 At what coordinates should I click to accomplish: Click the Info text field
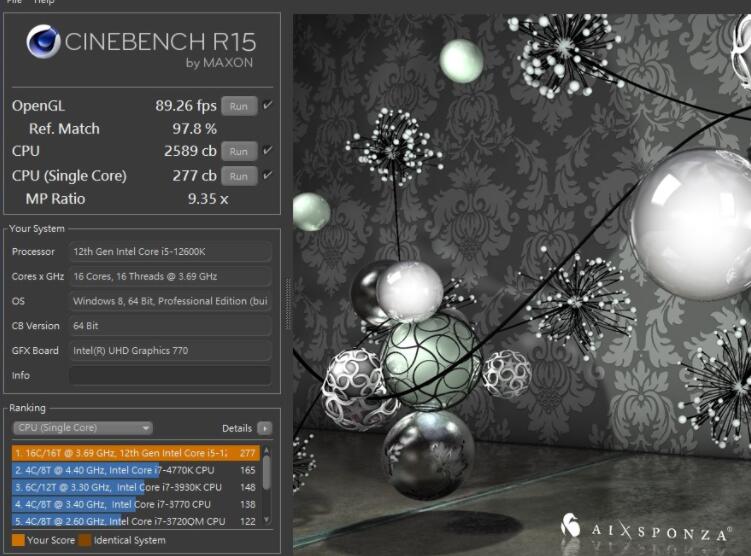169,376
